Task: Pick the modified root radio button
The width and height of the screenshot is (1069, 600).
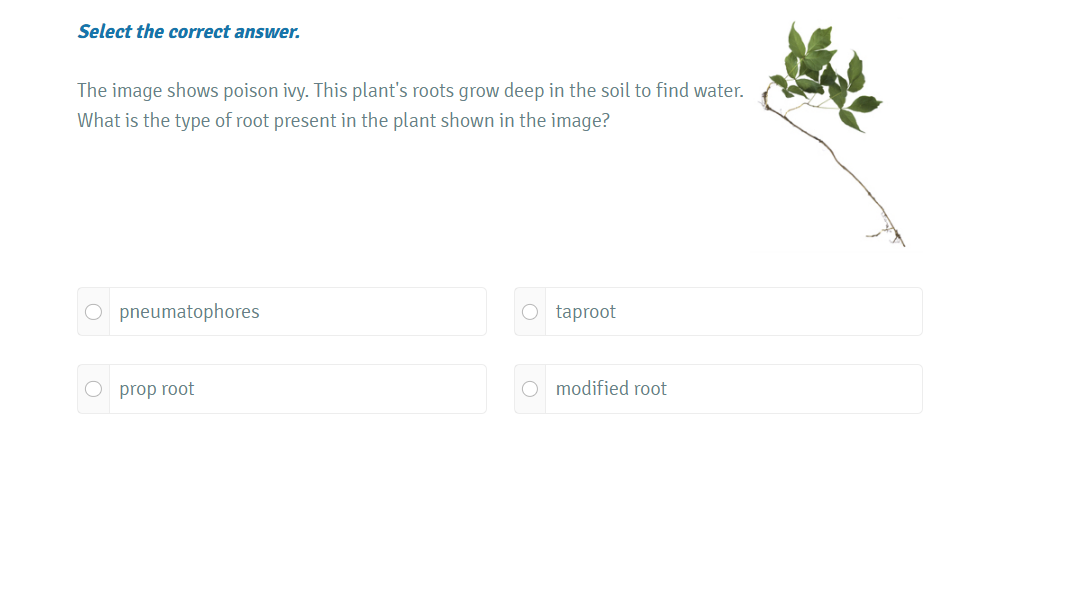Action: (530, 389)
